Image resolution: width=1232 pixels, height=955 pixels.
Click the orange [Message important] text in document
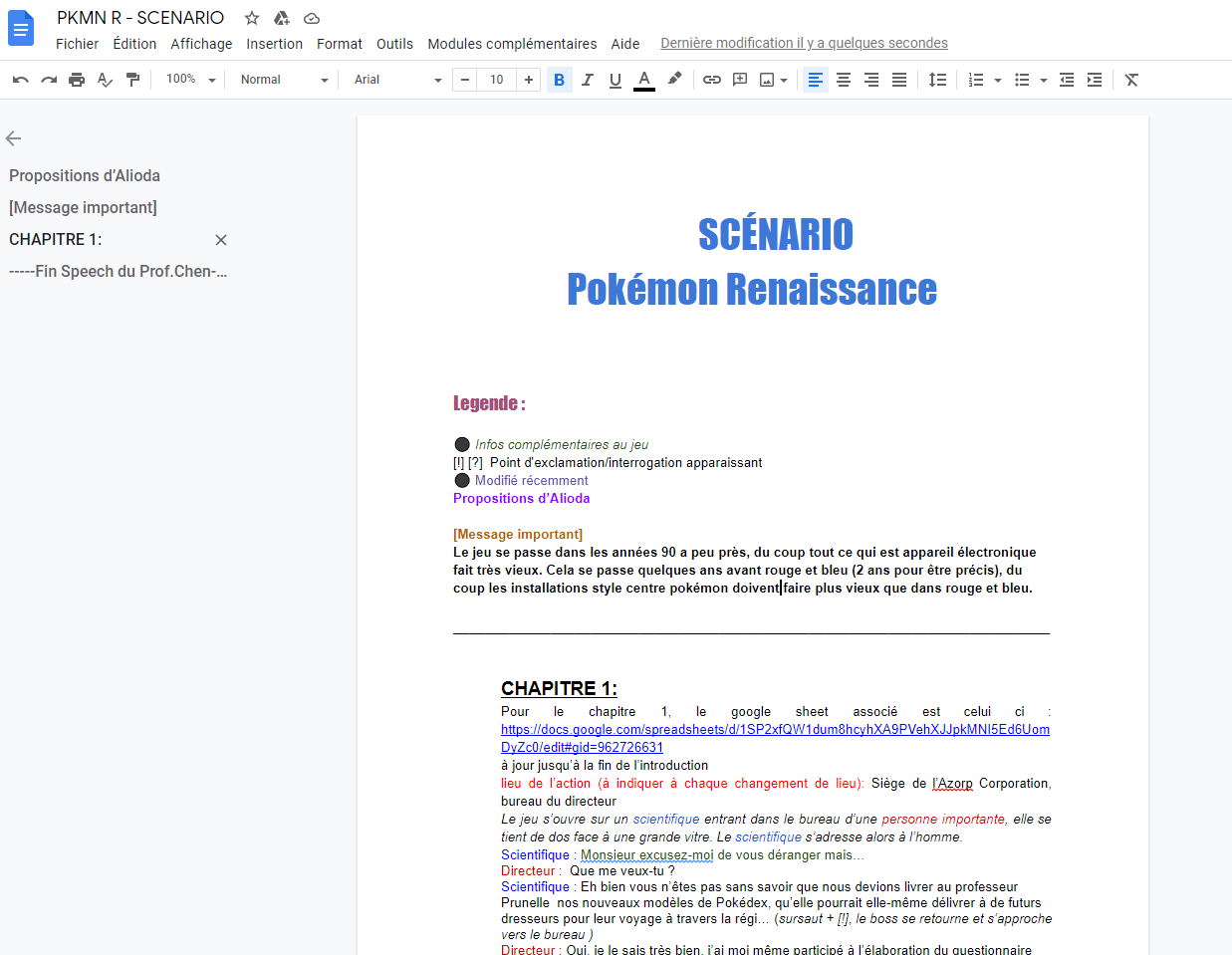tap(518, 534)
